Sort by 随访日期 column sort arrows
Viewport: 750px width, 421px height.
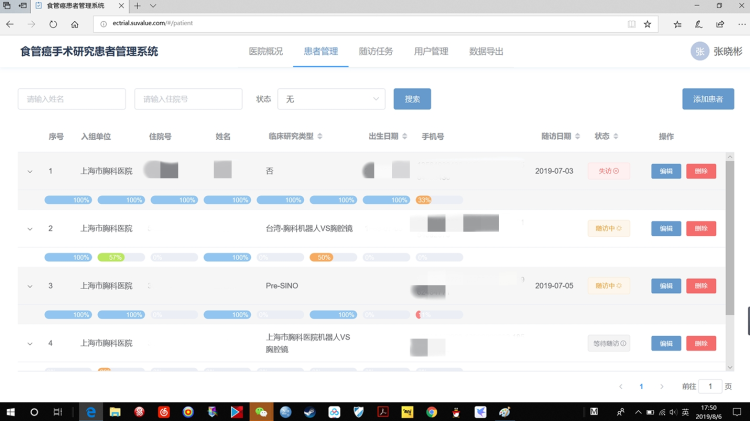pos(576,137)
